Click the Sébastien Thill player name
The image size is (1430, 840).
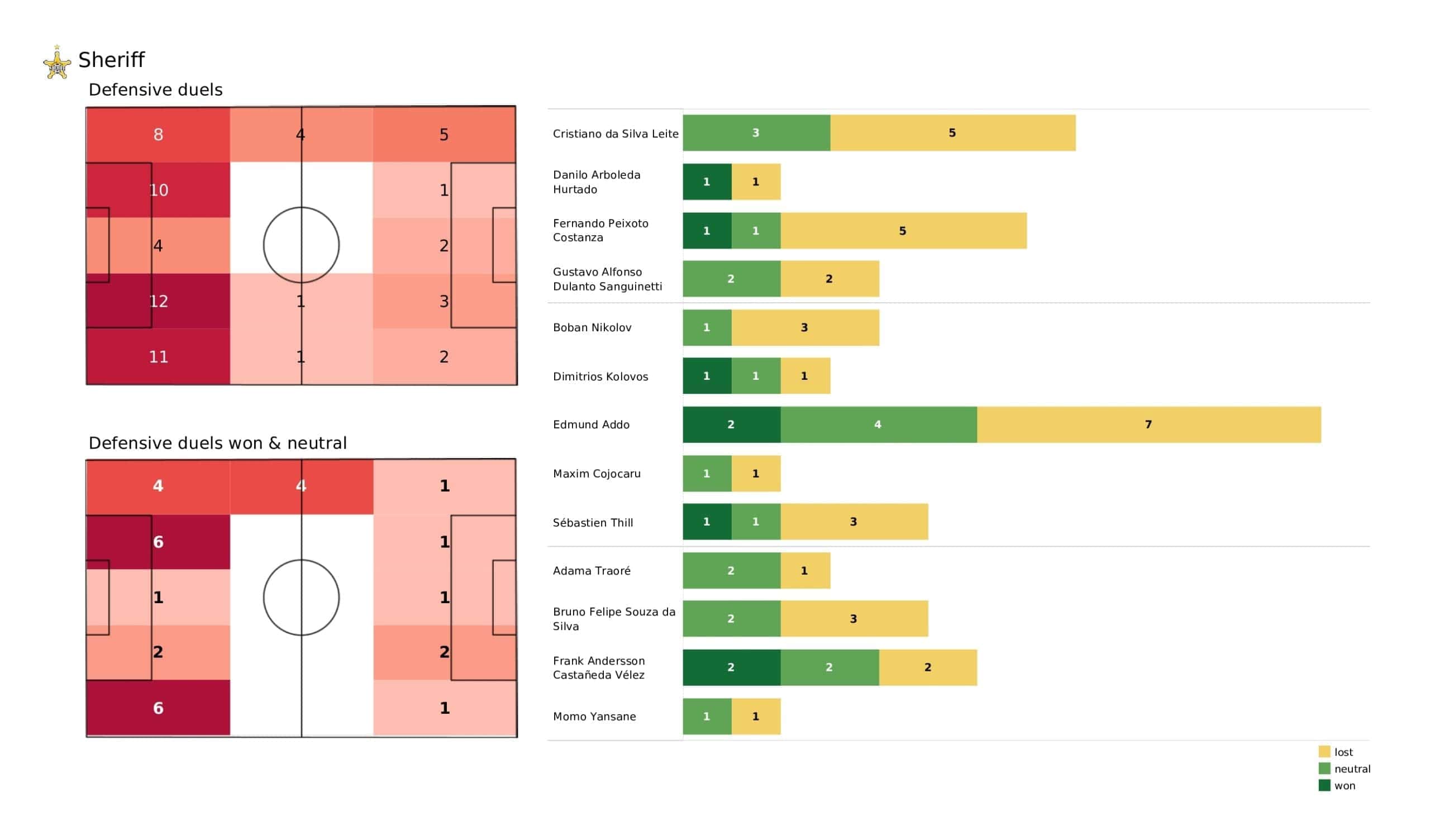593,523
